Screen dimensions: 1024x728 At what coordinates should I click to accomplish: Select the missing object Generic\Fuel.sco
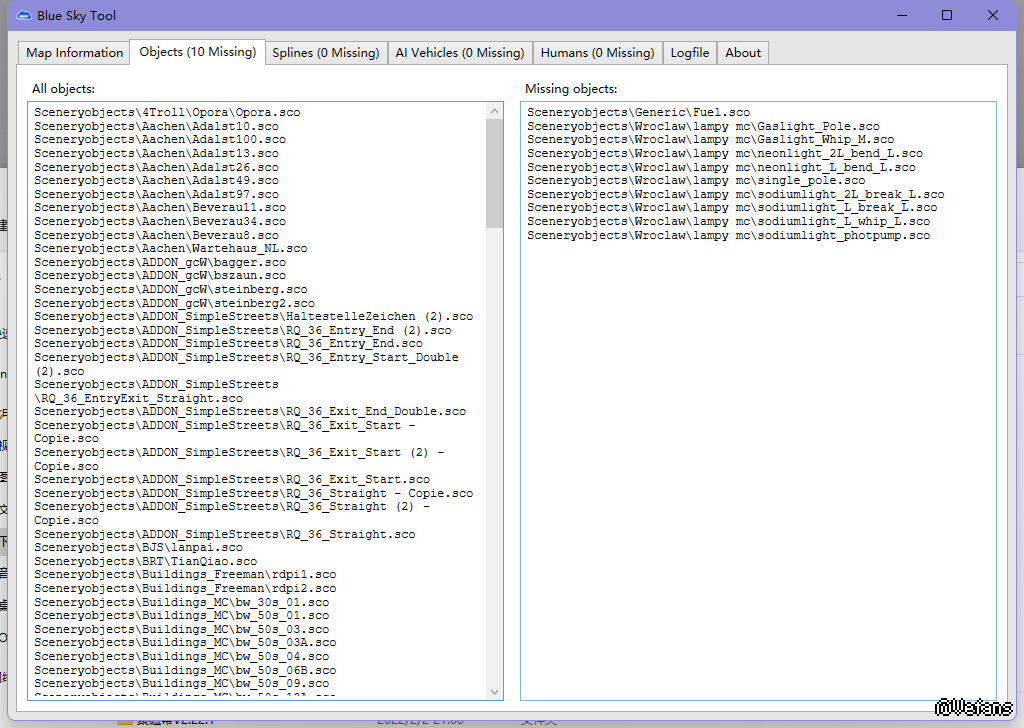(638, 113)
